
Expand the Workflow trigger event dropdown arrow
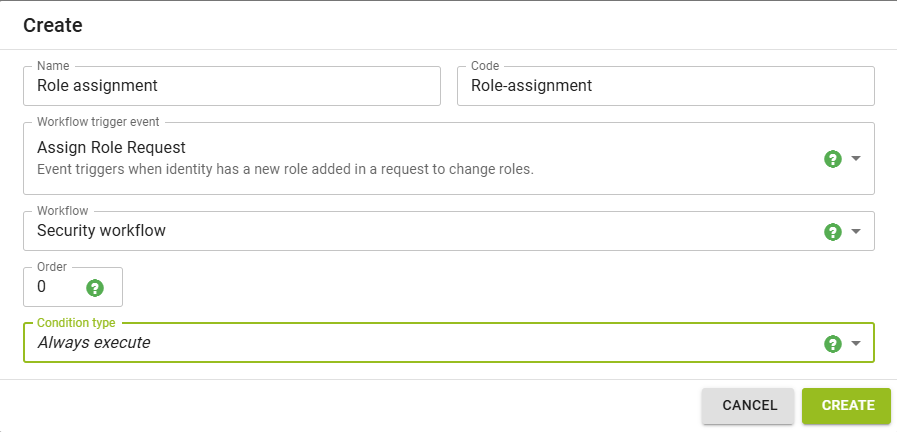click(856, 159)
